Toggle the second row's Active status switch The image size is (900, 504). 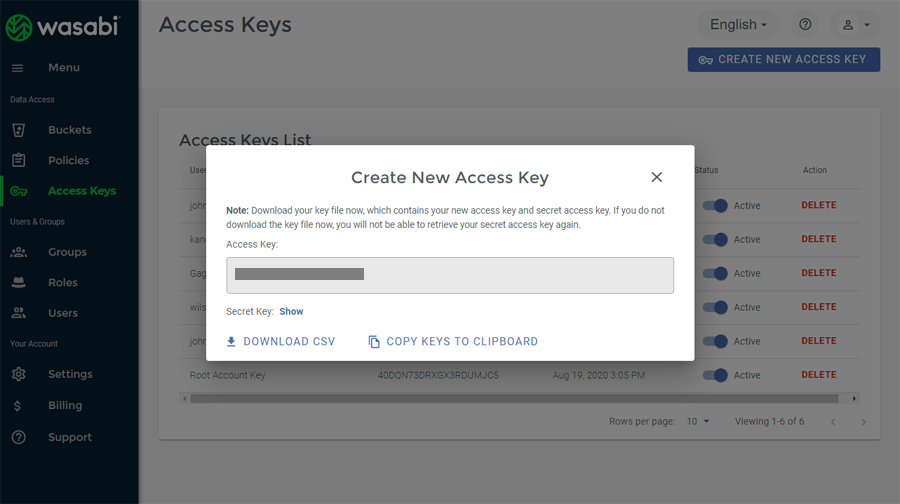click(x=715, y=240)
